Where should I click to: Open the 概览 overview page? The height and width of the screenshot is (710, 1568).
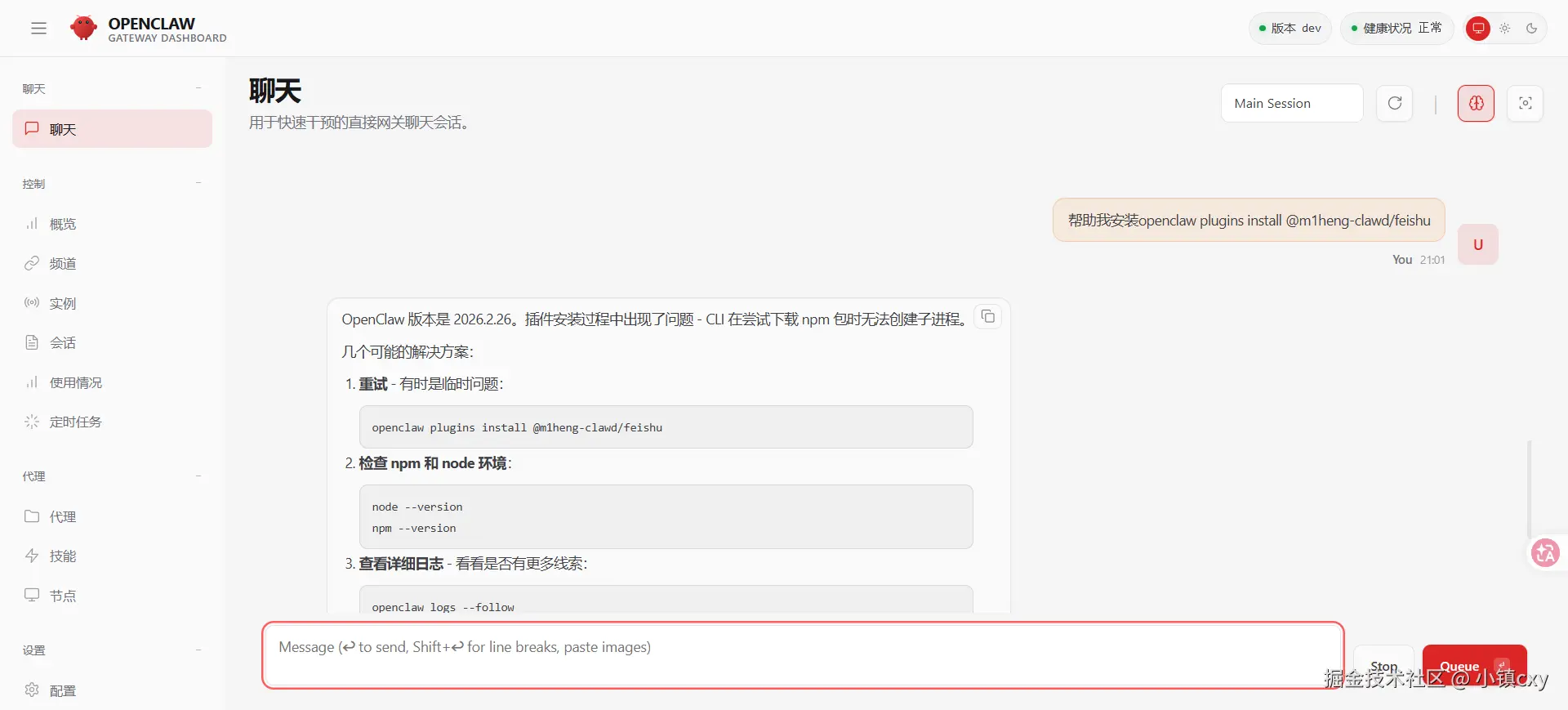point(113,224)
